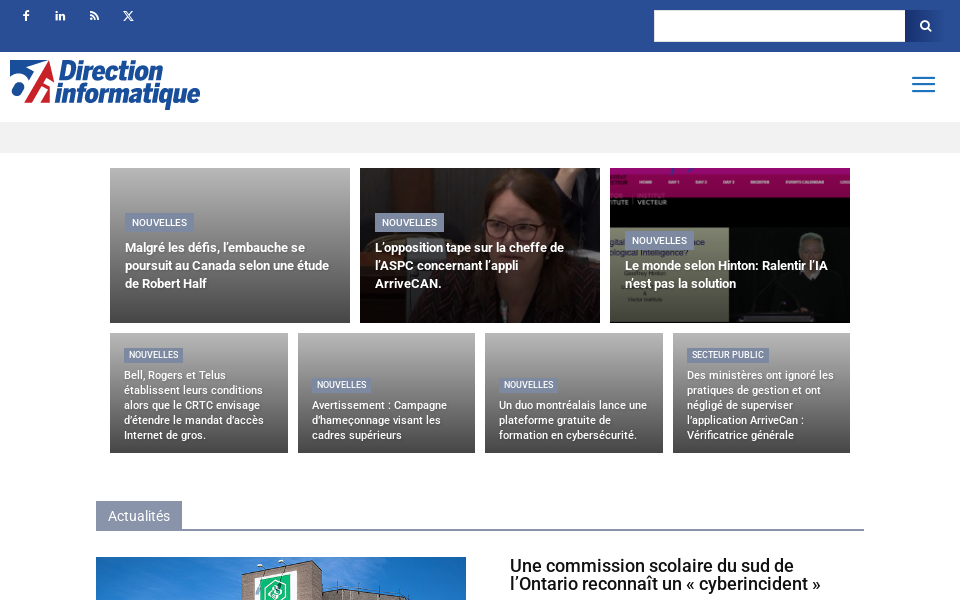This screenshot has width=960, height=600.
Task: Open the Actualités section tab
Action: (139, 516)
